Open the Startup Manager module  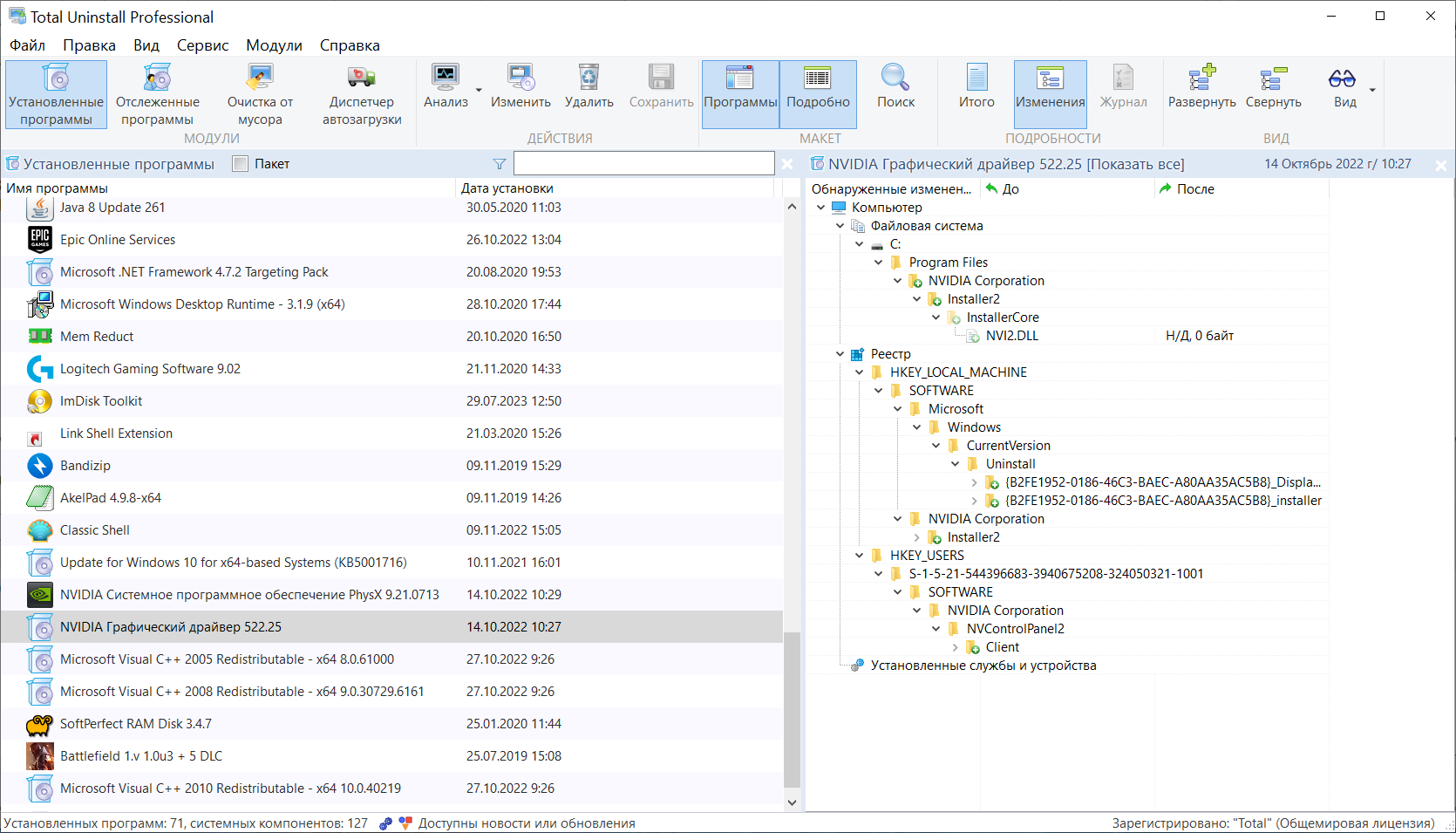[x=362, y=94]
